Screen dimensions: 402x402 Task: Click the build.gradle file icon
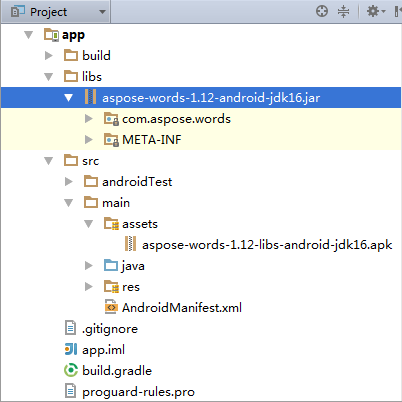coord(71,371)
